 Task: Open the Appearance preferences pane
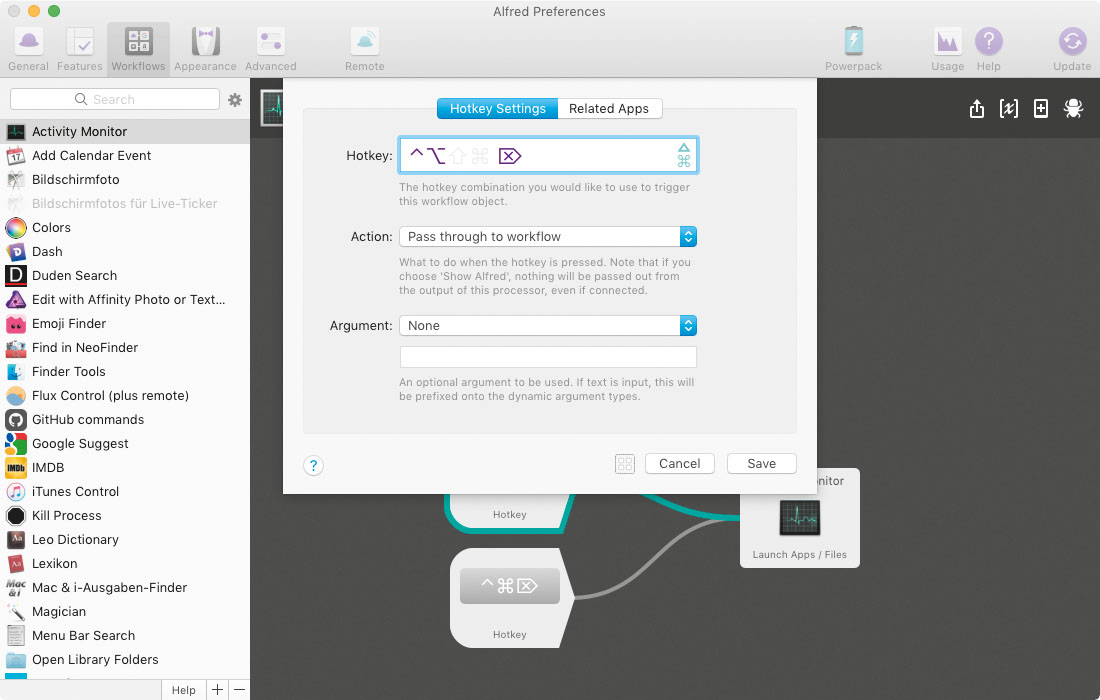205,48
